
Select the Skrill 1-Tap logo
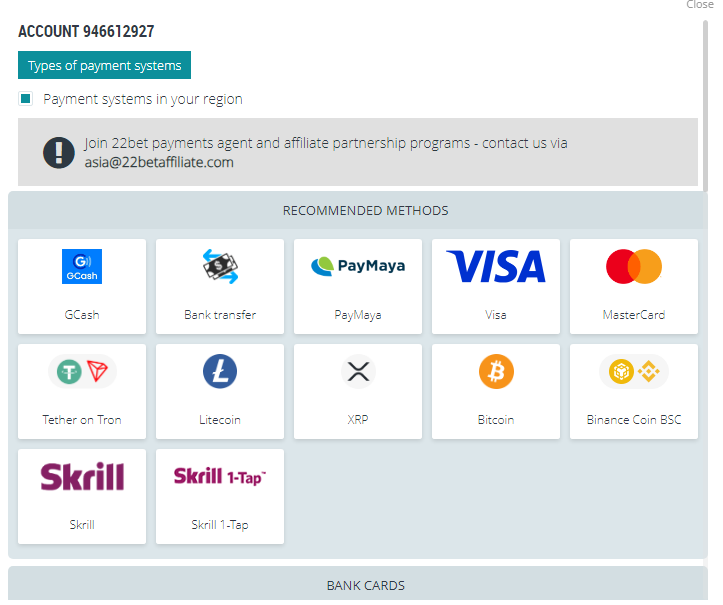click(220, 477)
